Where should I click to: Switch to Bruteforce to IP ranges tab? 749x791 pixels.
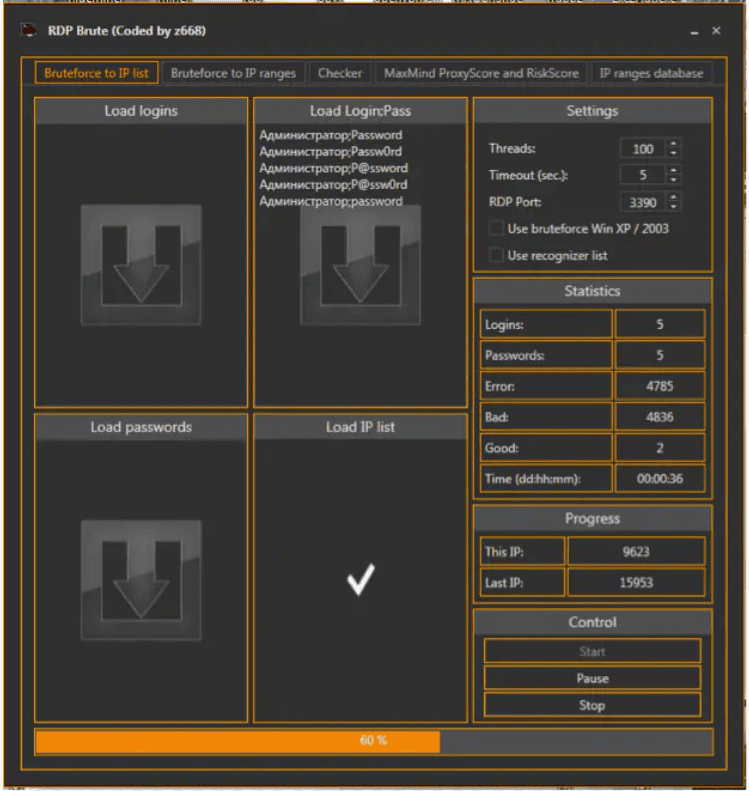click(233, 73)
